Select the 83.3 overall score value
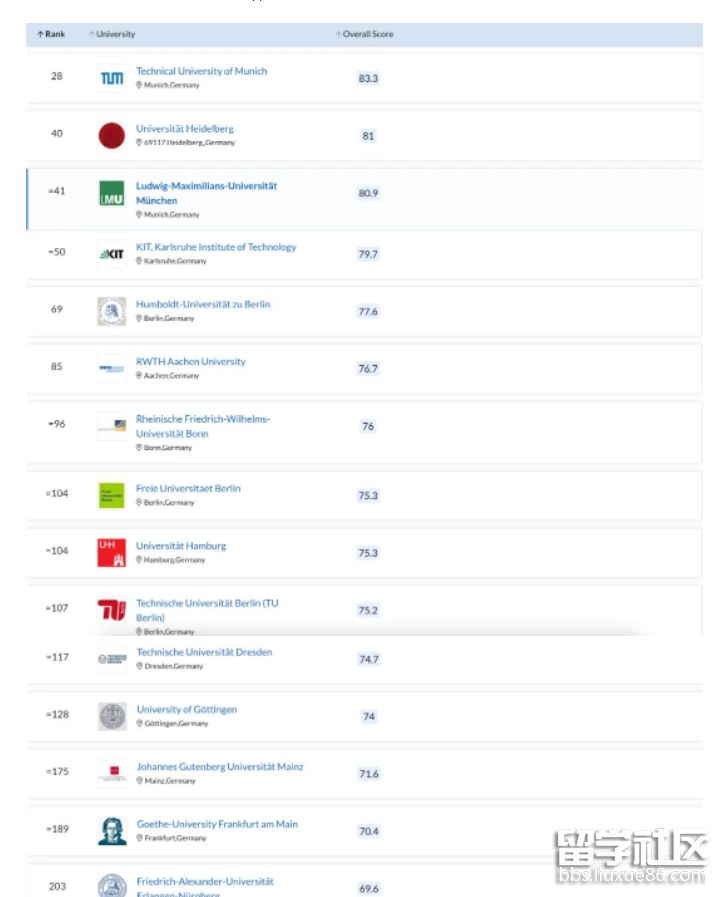 (368, 78)
